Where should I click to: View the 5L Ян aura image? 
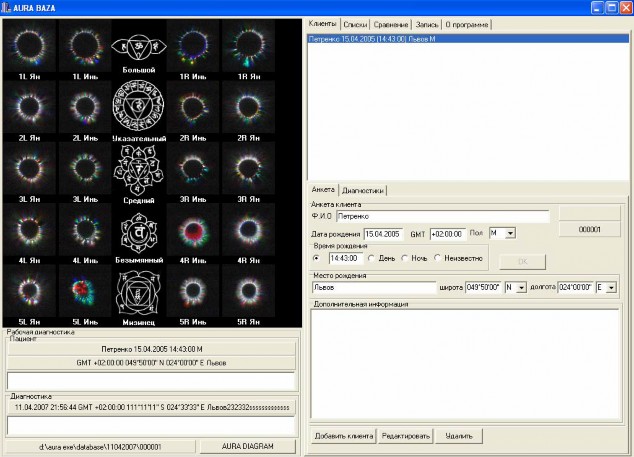pyautogui.click(x=29, y=291)
